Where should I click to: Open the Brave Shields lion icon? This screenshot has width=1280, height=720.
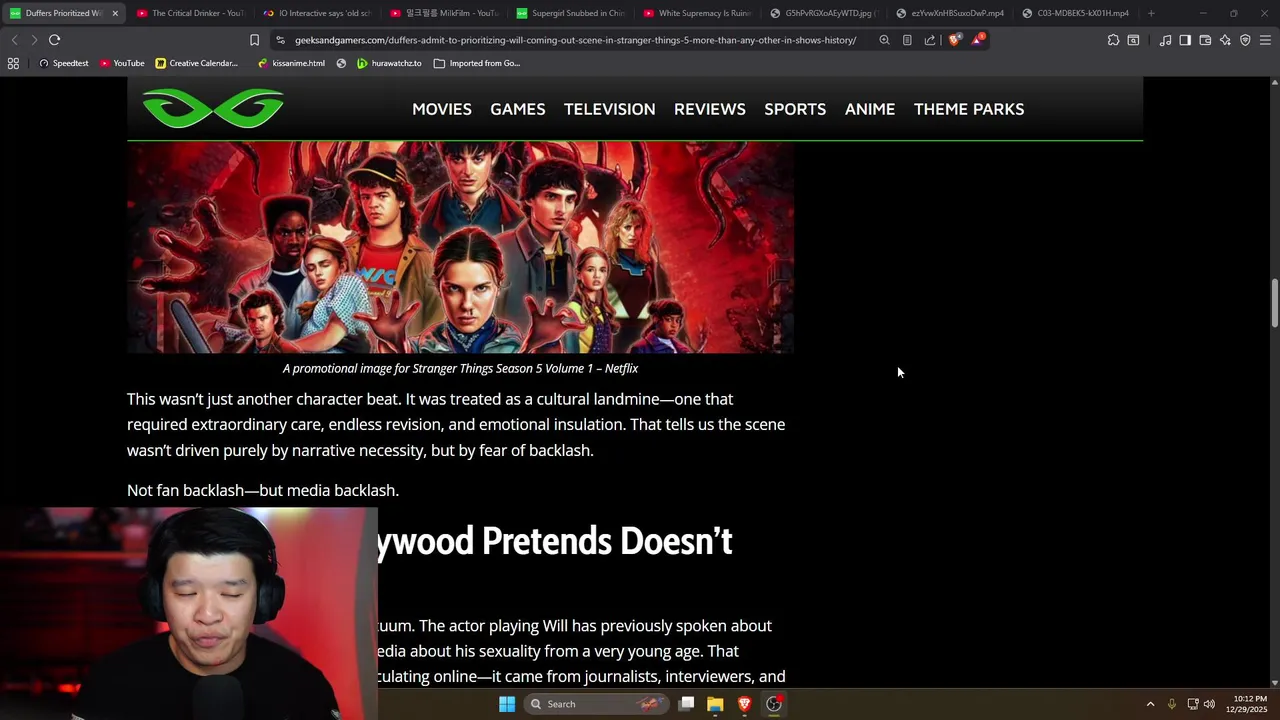click(954, 40)
